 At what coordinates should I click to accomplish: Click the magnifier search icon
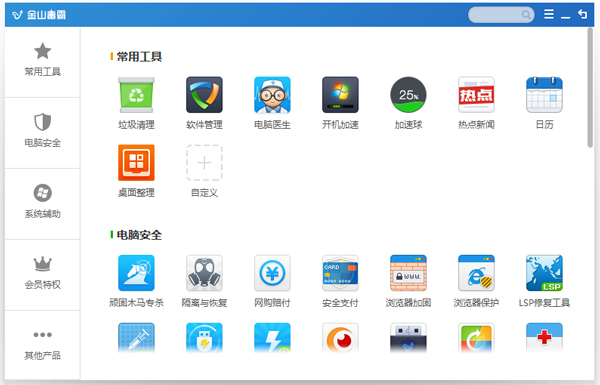[526, 15]
